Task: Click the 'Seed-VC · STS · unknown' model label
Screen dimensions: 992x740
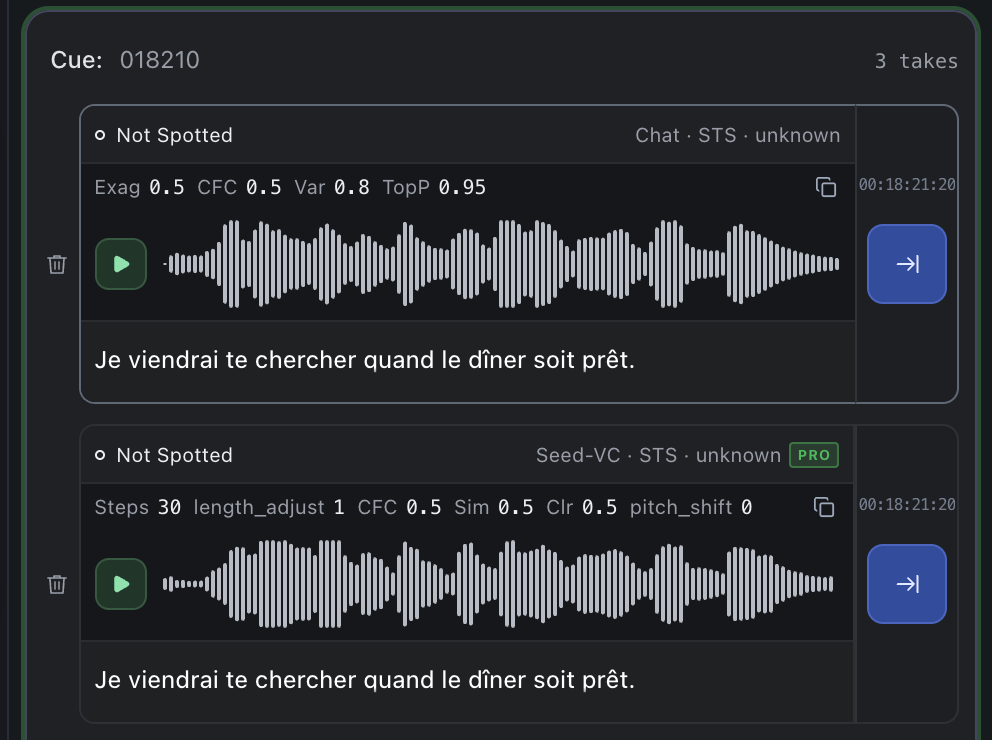Action: coord(659,455)
